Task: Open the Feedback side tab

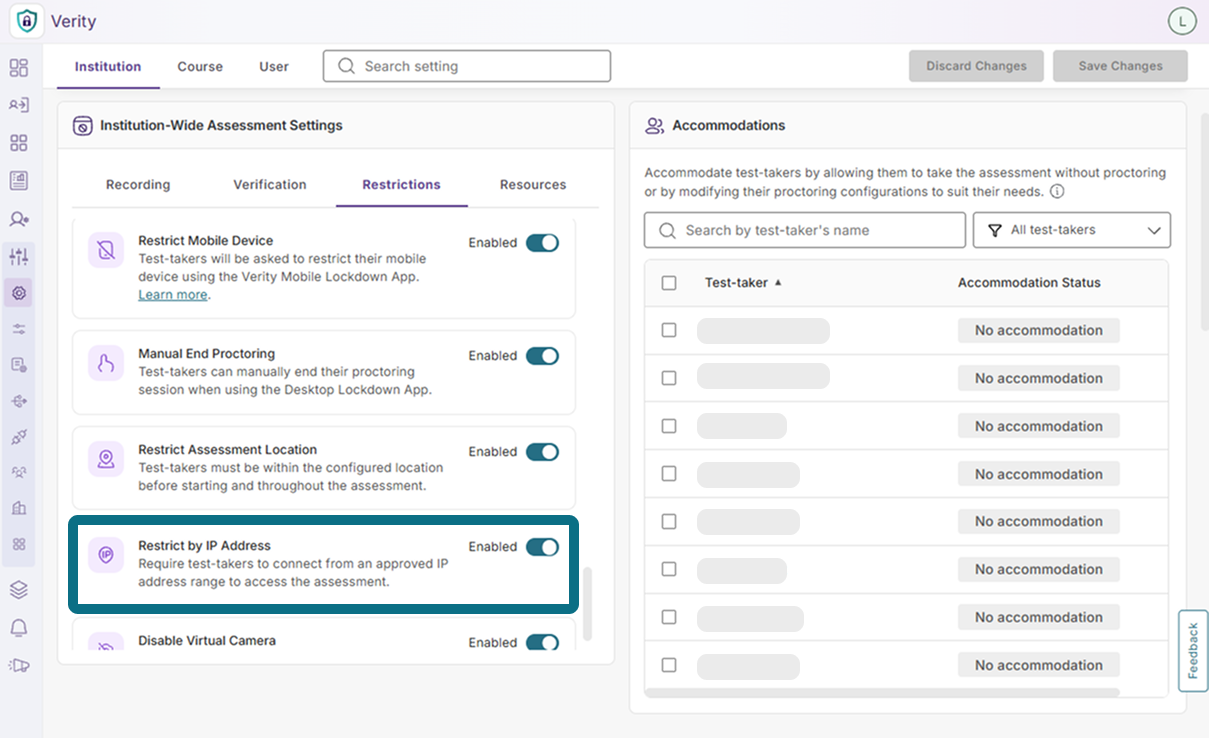Action: coord(1193,651)
